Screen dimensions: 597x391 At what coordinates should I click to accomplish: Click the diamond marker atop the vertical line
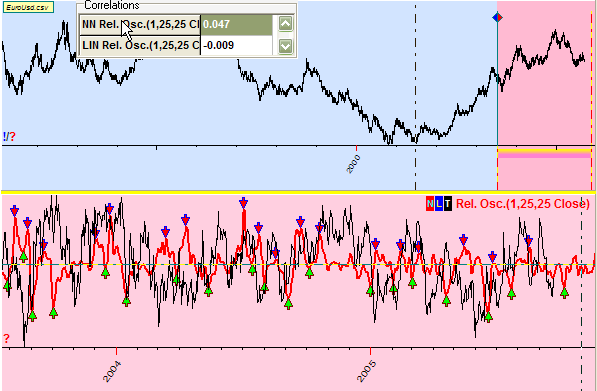pyautogui.click(x=497, y=18)
